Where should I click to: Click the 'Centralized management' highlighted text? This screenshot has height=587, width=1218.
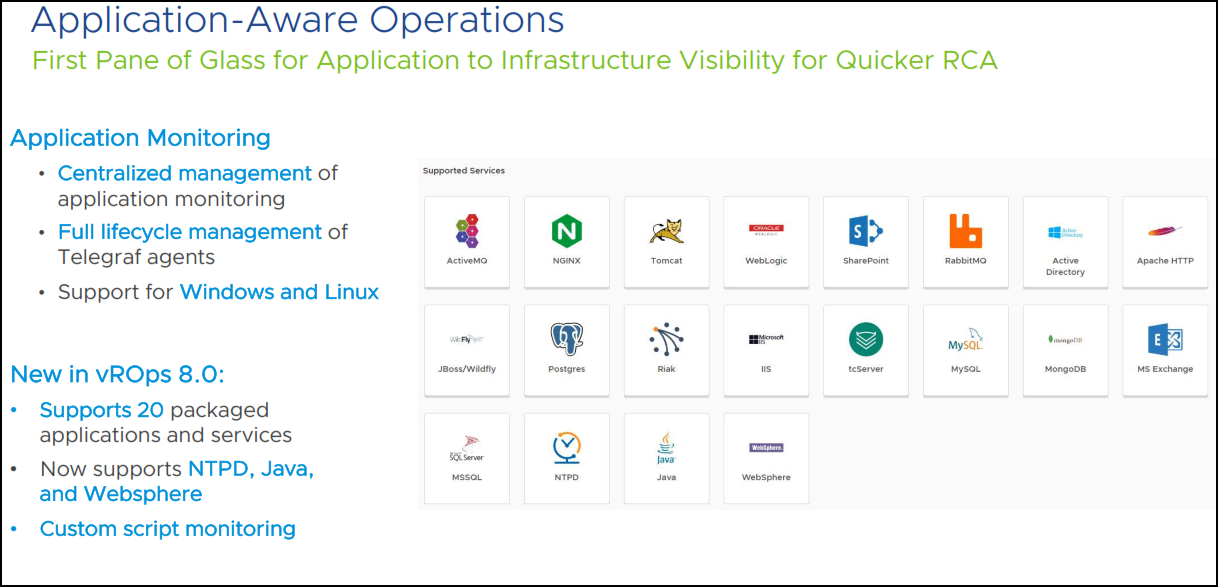185,173
